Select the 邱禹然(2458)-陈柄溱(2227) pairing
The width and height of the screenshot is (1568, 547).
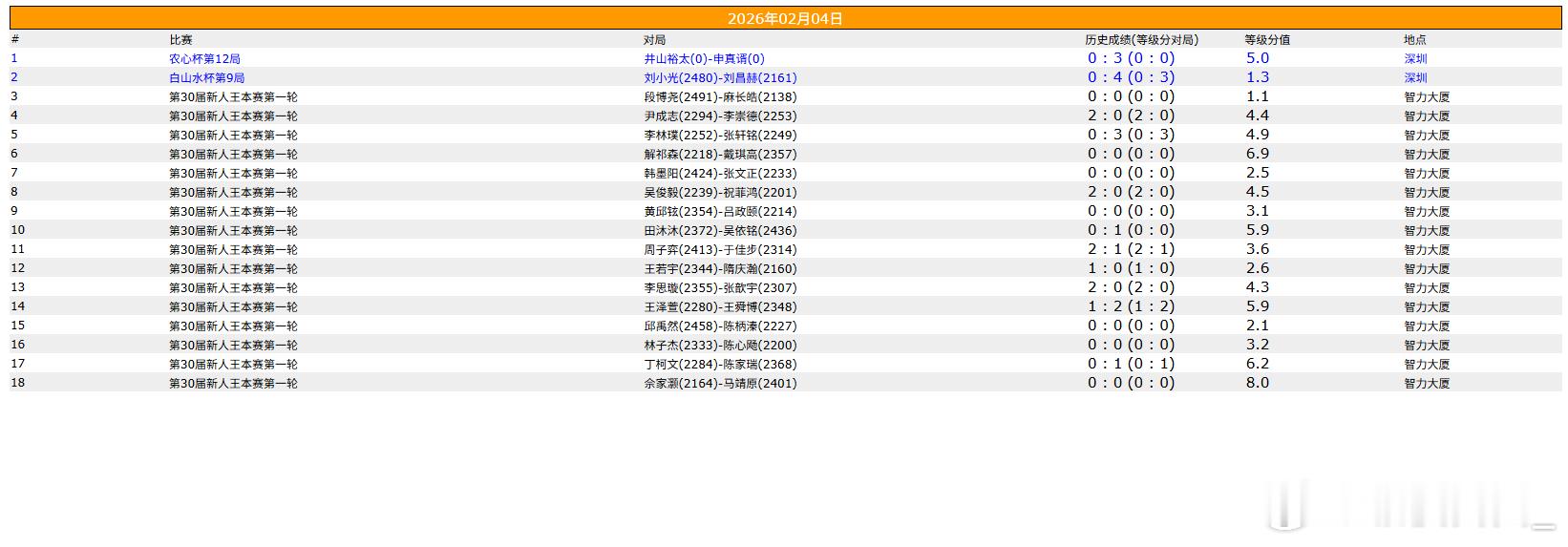click(720, 326)
